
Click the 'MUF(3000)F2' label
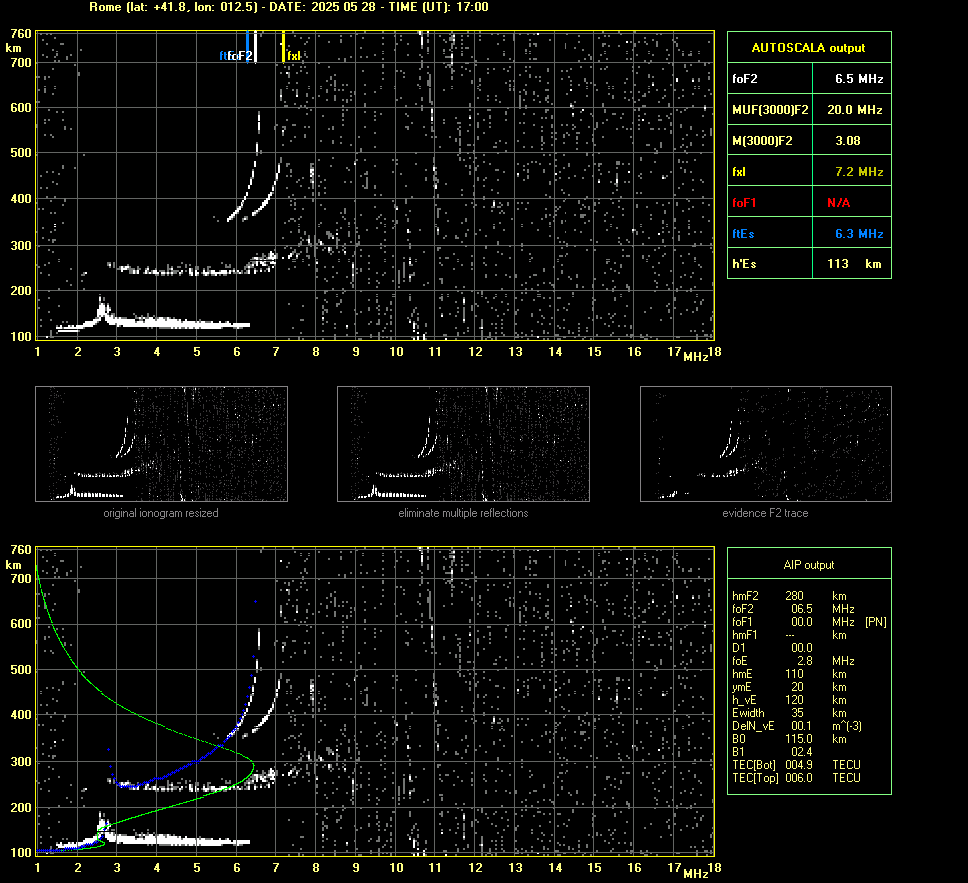tap(770, 110)
